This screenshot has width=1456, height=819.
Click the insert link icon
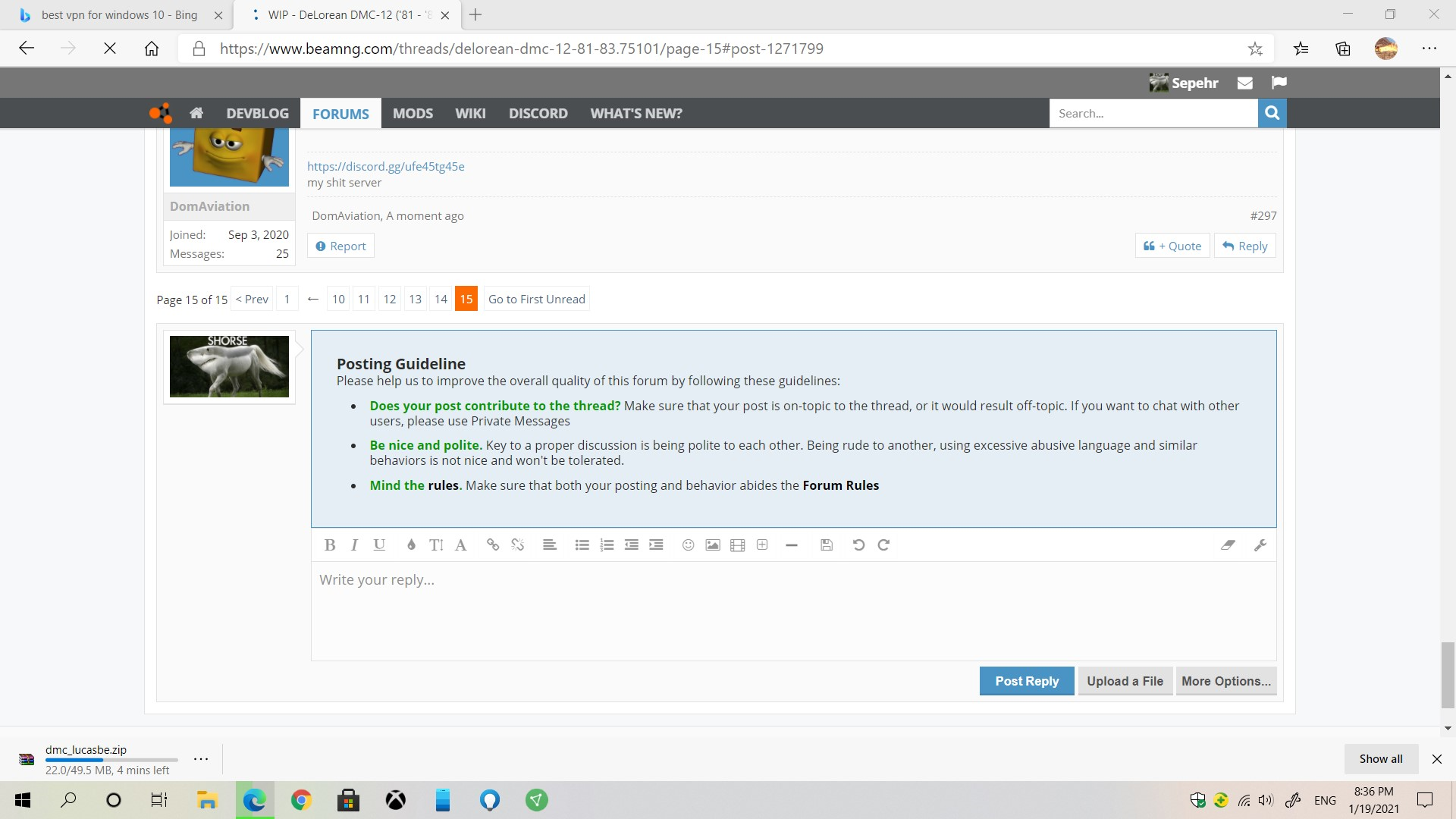pyautogui.click(x=493, y=544)
